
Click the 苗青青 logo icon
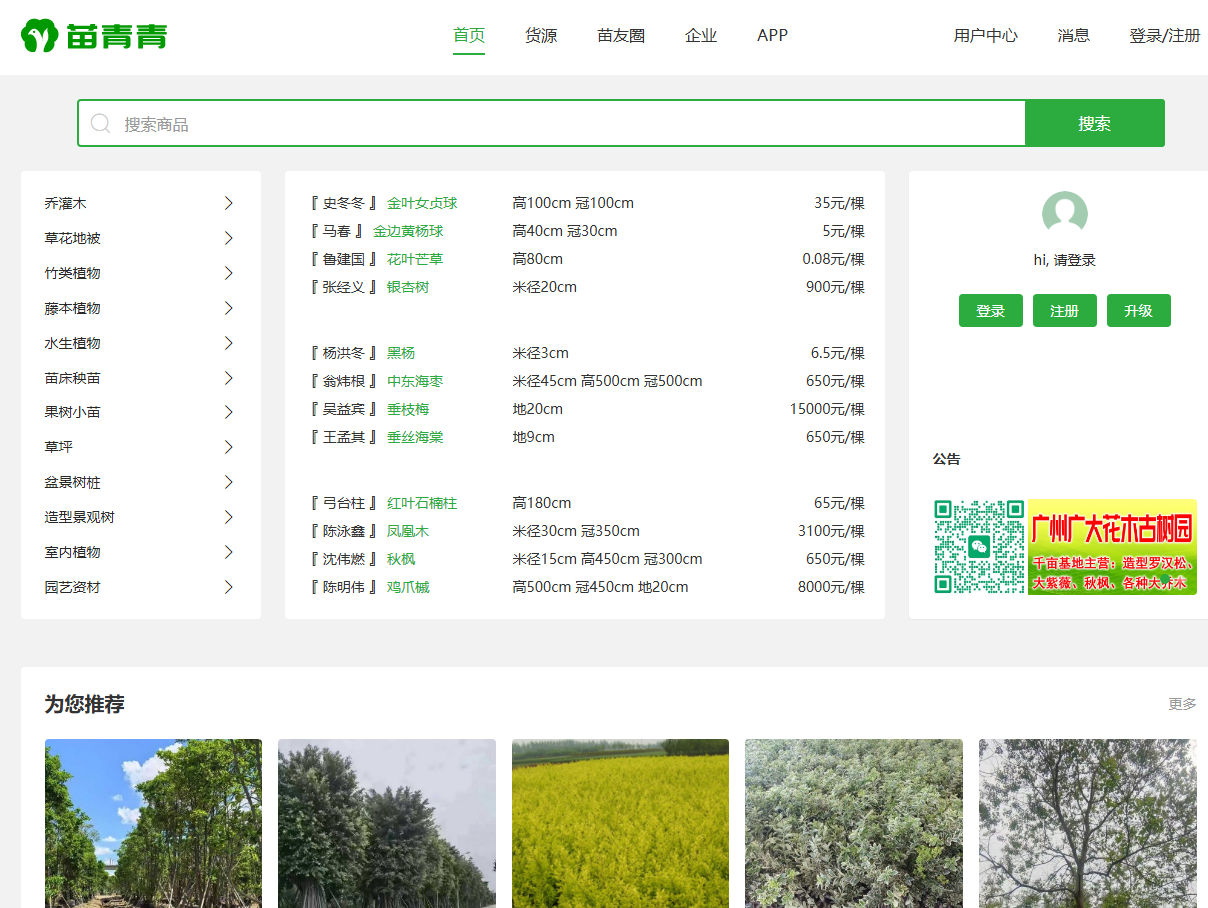[x=40, y=36]
